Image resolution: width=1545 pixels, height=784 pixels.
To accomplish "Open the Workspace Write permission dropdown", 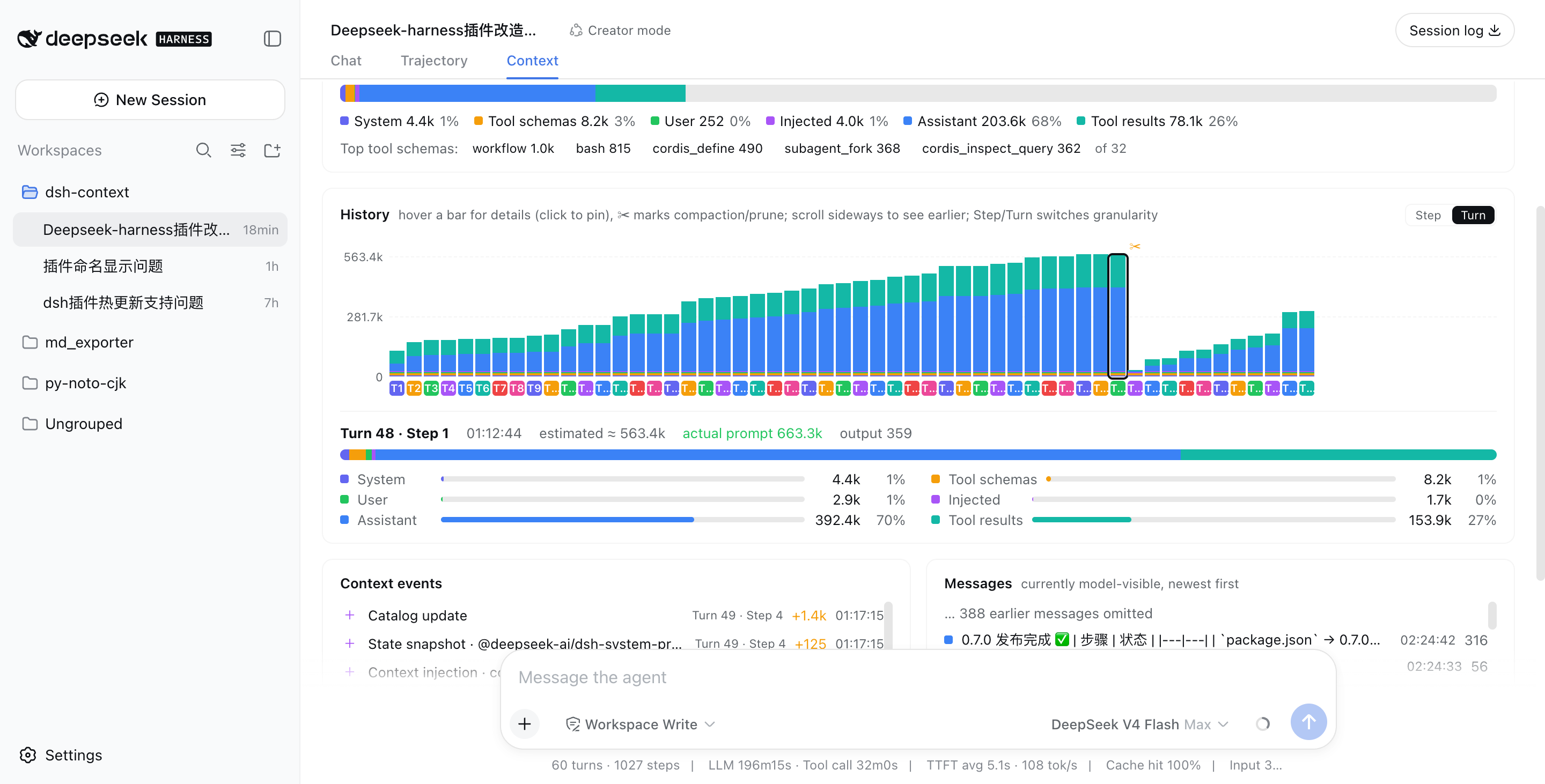I will (x=640, y=723).
